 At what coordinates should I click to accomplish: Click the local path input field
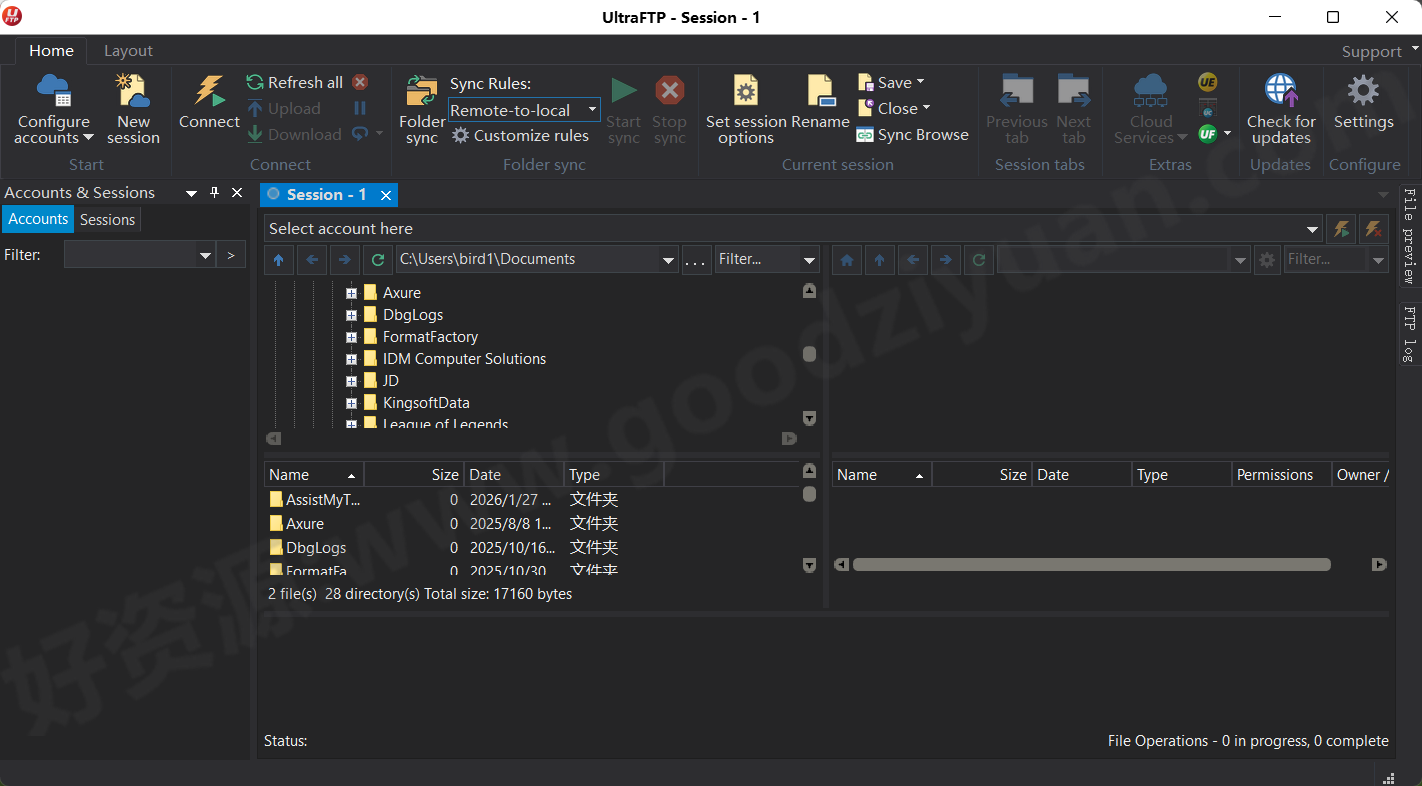point(527,260)
